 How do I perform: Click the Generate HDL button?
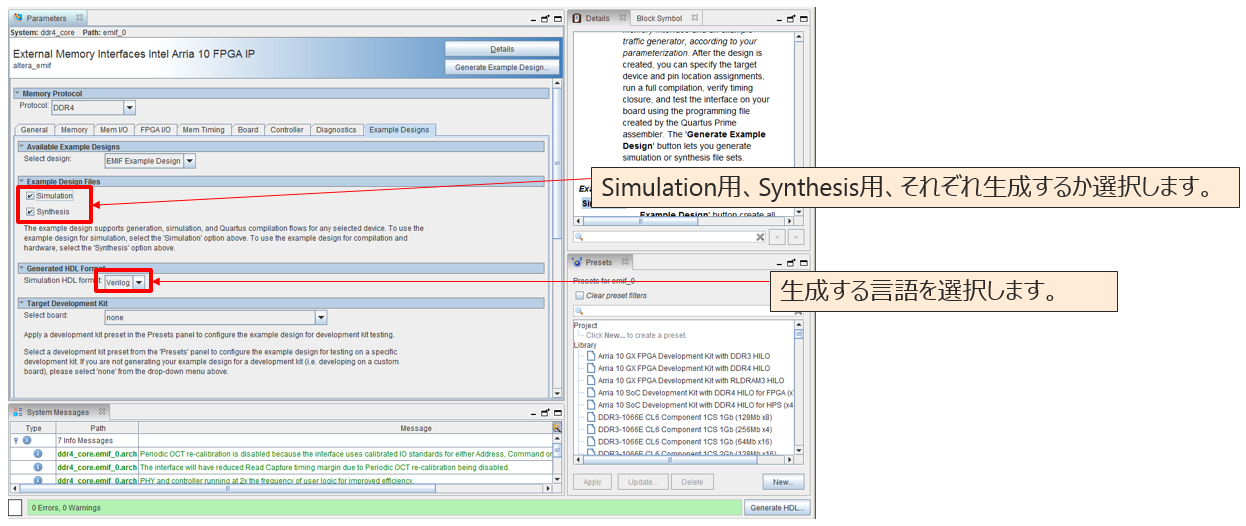(777, 508)
